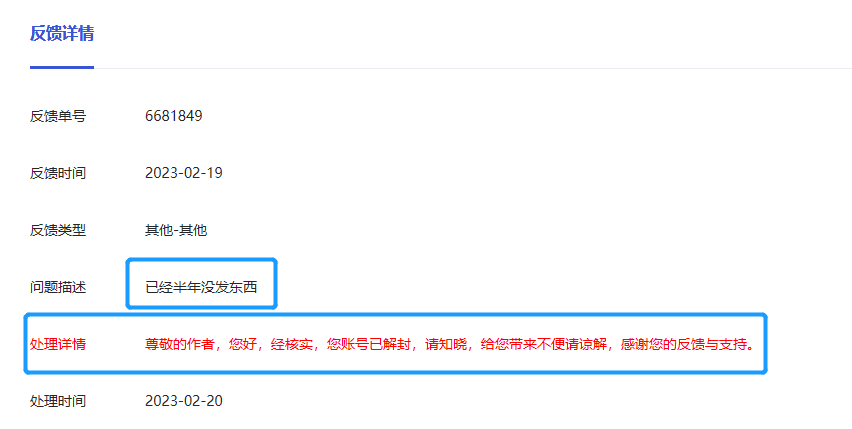Viewport: 852px width, 429px height.
Task: Click the 反馈类型 label
Action: [58, 230]
